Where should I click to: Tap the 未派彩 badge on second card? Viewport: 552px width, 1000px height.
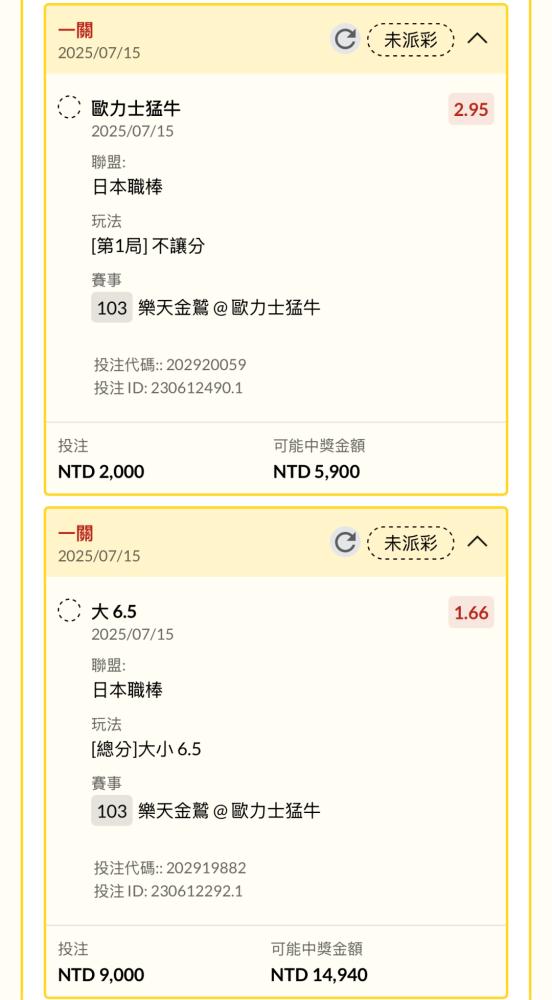pyautogui.click(x=410, y=543)
